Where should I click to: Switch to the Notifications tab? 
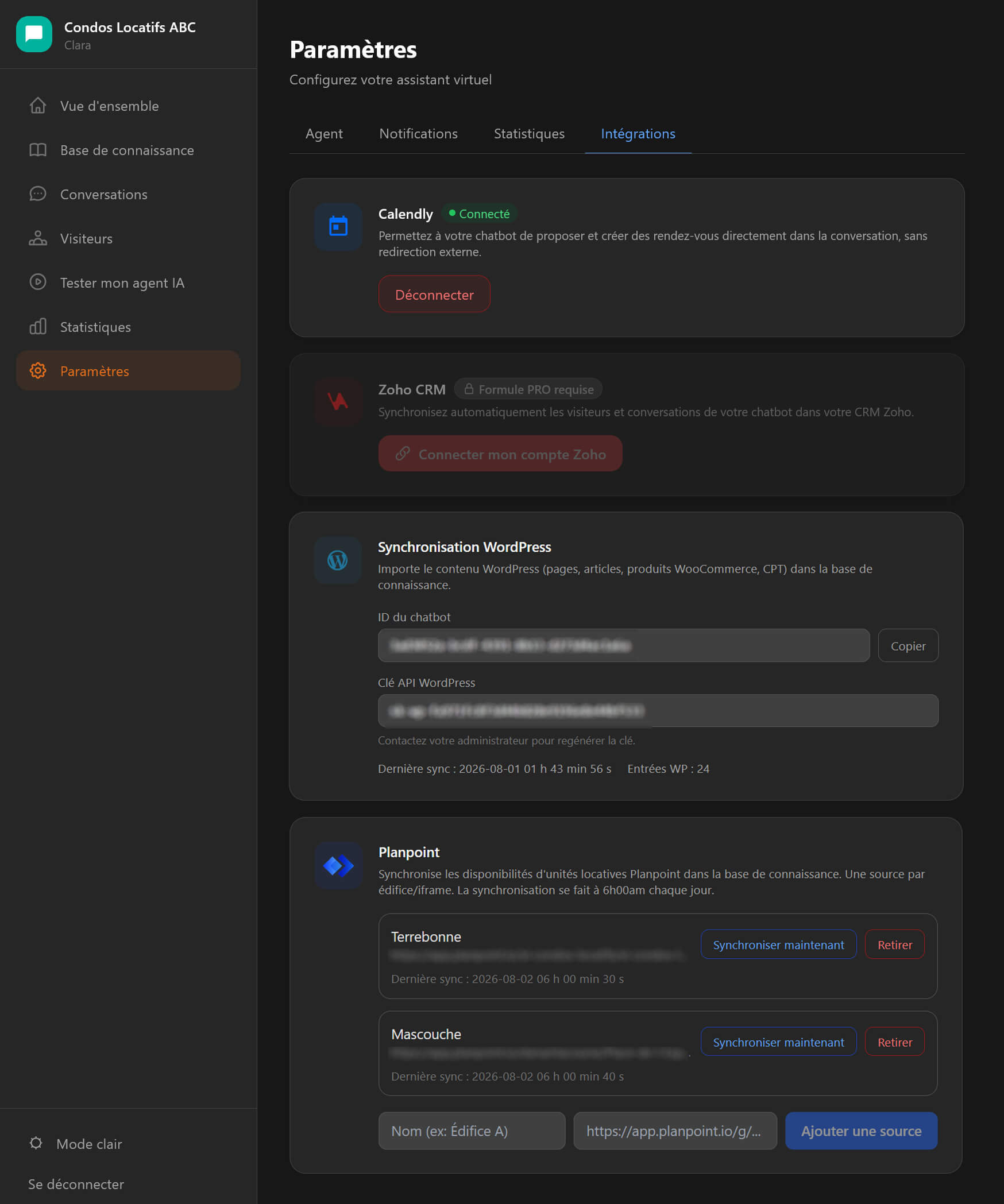coord(418,134)
